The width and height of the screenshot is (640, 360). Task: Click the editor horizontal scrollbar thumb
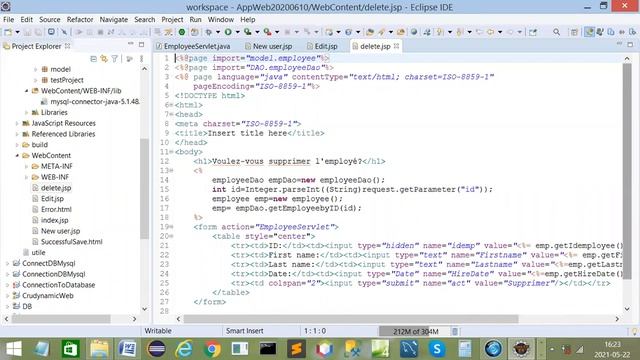[351, 318]
